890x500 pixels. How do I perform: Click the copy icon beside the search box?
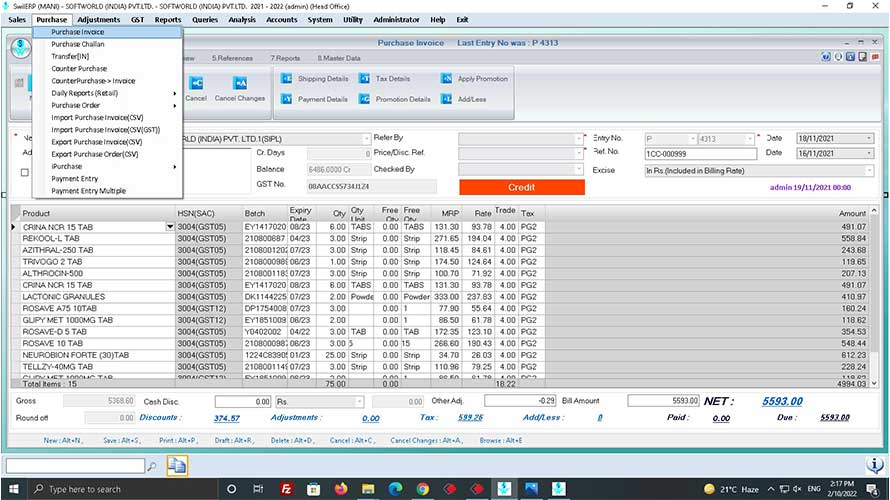coord(177,465)
